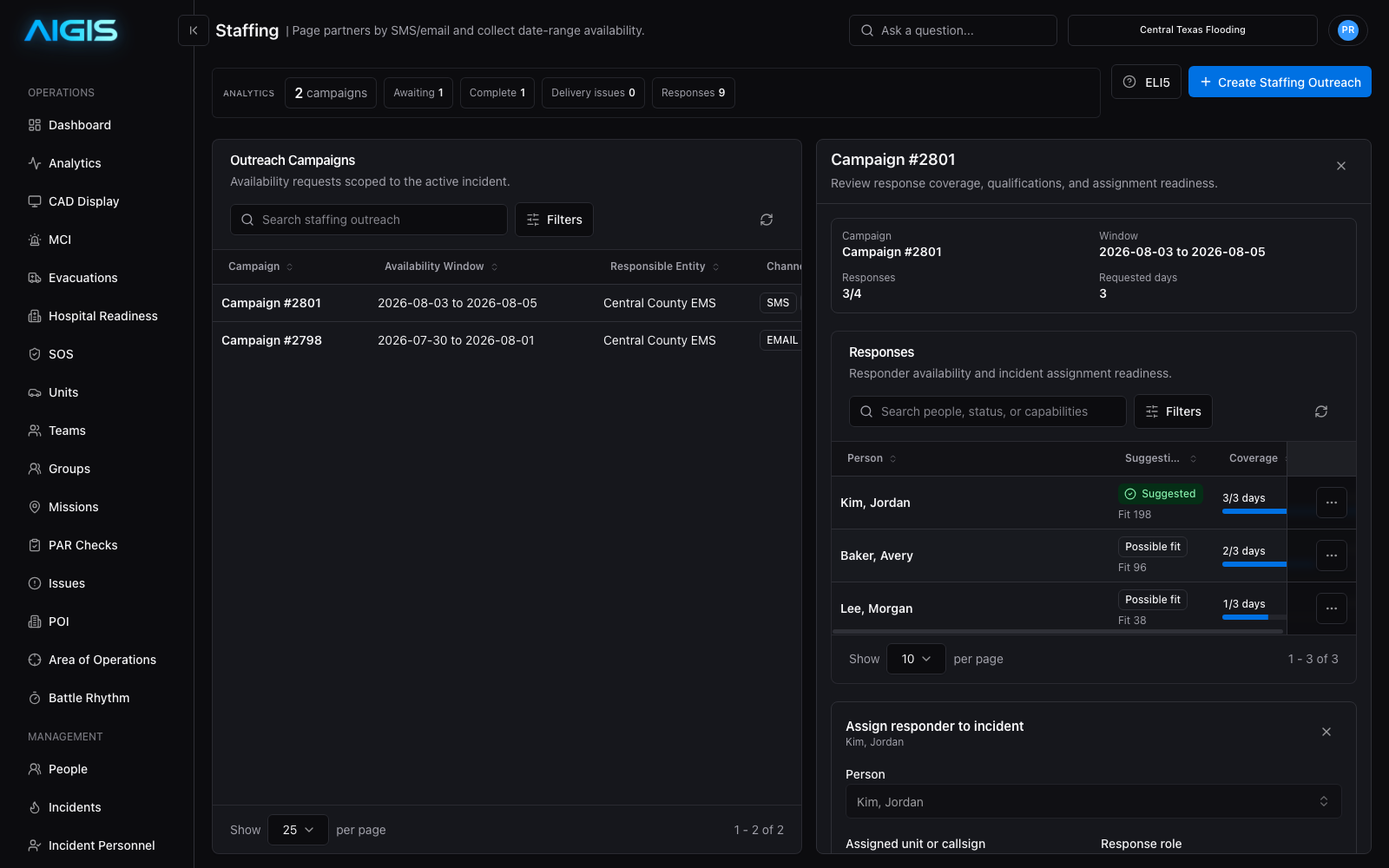
Task: Click the EMAIL channel badge
Action: tap(780, 340)
